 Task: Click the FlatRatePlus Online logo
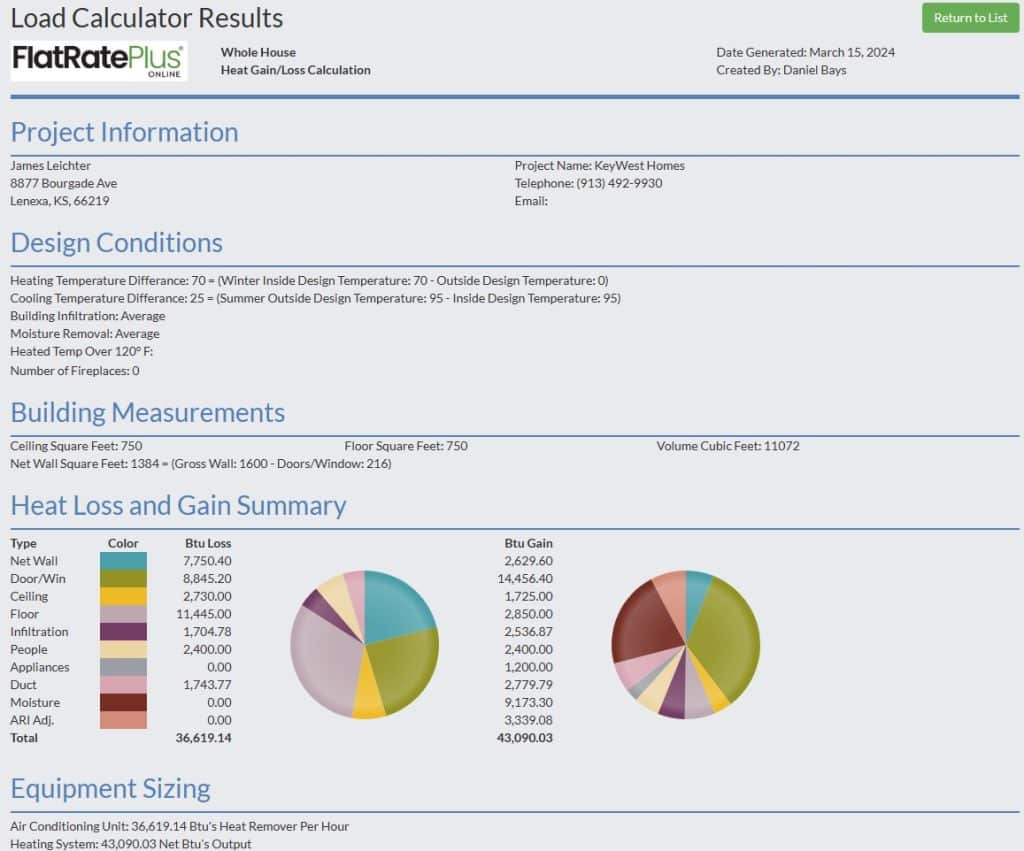pyautogui.click(x=98, y=61)
